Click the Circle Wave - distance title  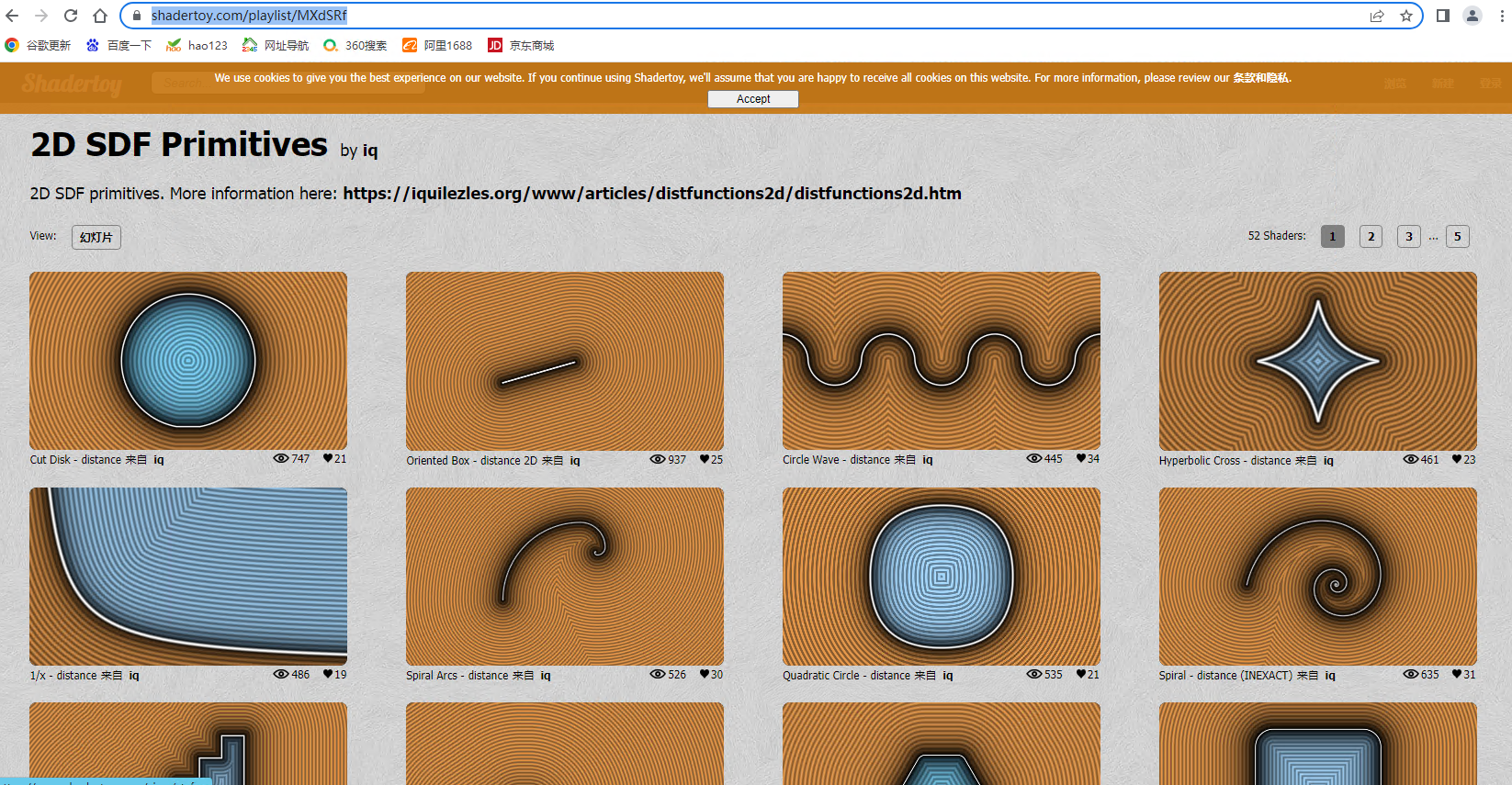(836, 460)
